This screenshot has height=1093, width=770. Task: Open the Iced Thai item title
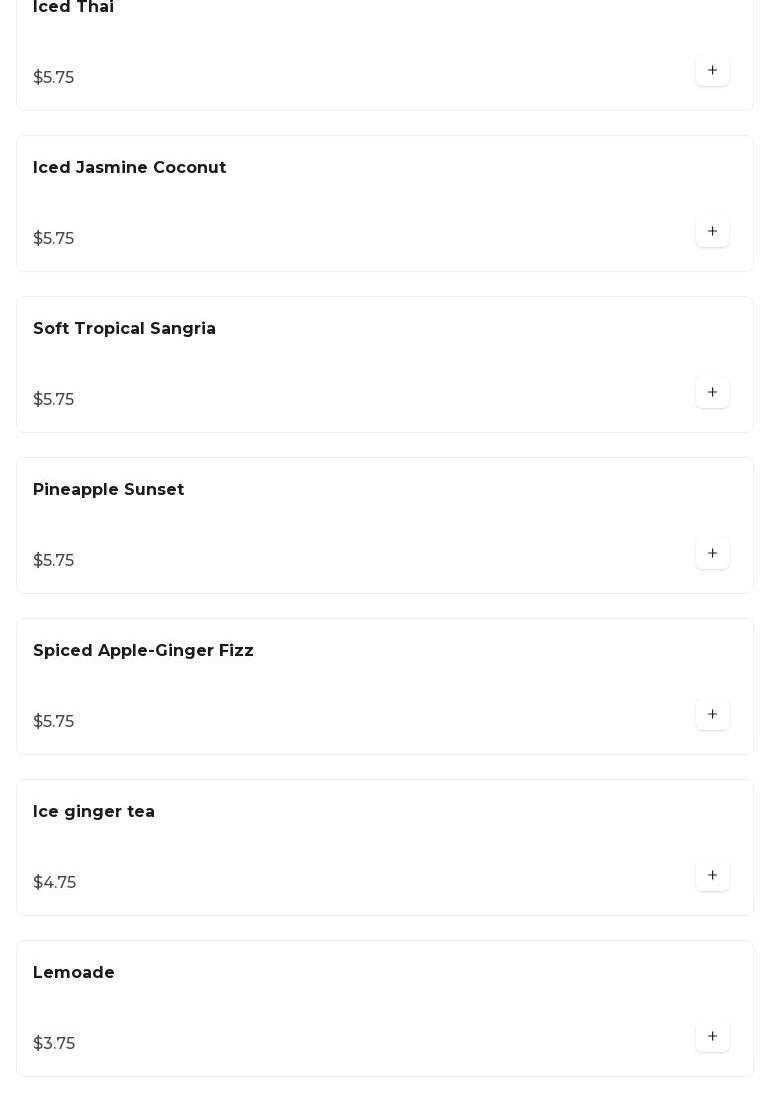(x=73, y=8)
